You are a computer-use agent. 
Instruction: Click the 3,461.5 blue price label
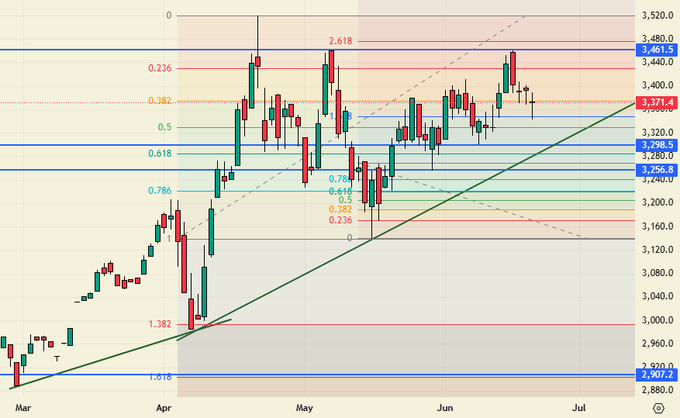[x=656, y=49]
